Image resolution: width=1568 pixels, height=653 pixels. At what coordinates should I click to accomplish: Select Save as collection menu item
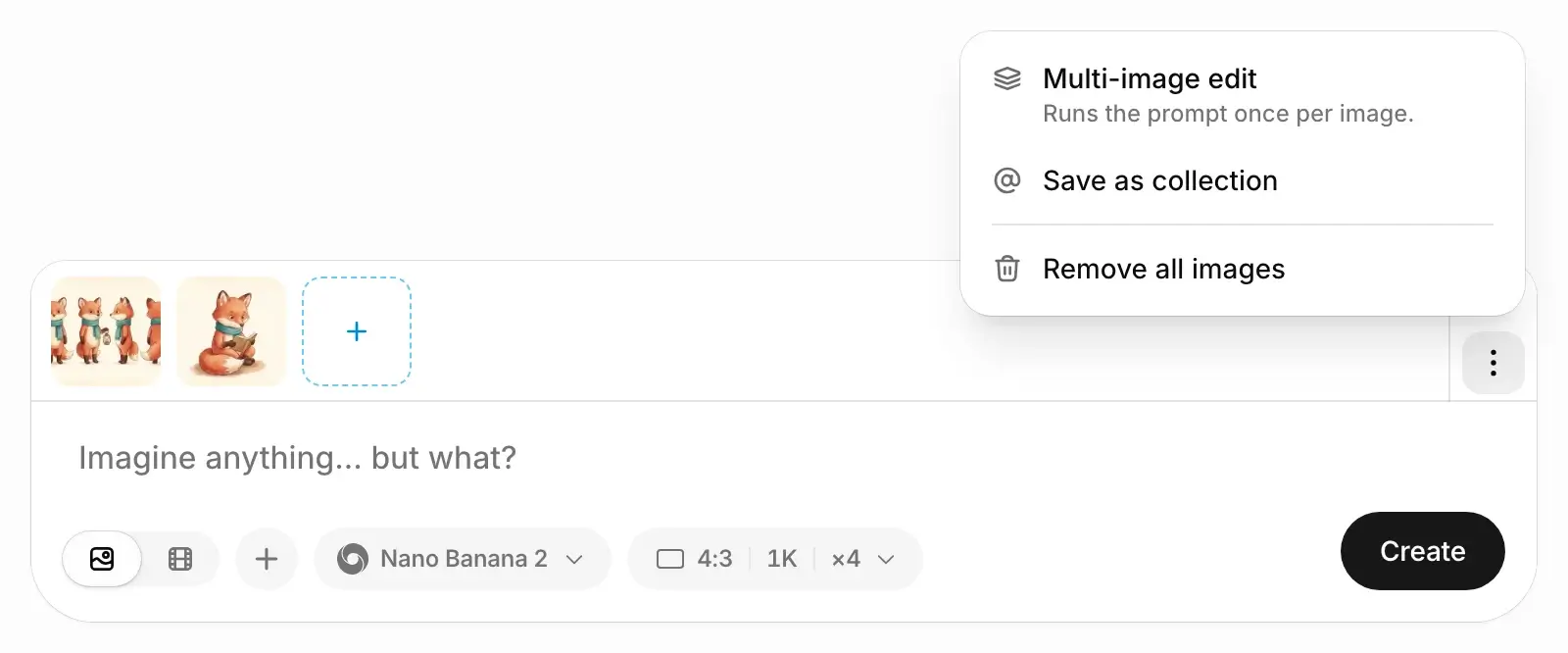pyautogui.click(x=1243, y=180)
